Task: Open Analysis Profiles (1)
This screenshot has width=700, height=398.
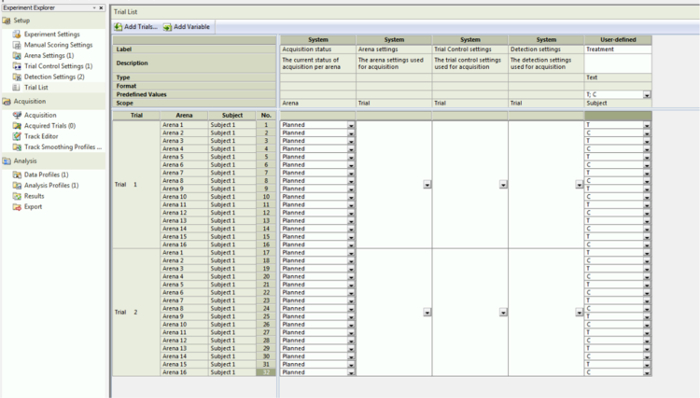Action: point(51,185)
